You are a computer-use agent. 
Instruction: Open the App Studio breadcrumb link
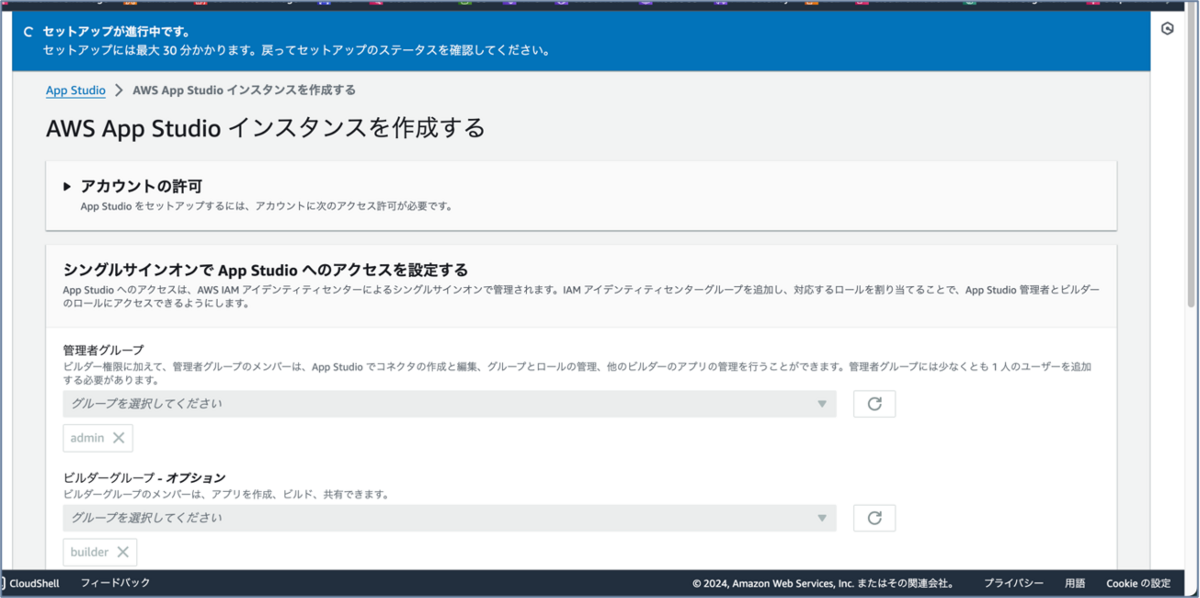(76, 90)
